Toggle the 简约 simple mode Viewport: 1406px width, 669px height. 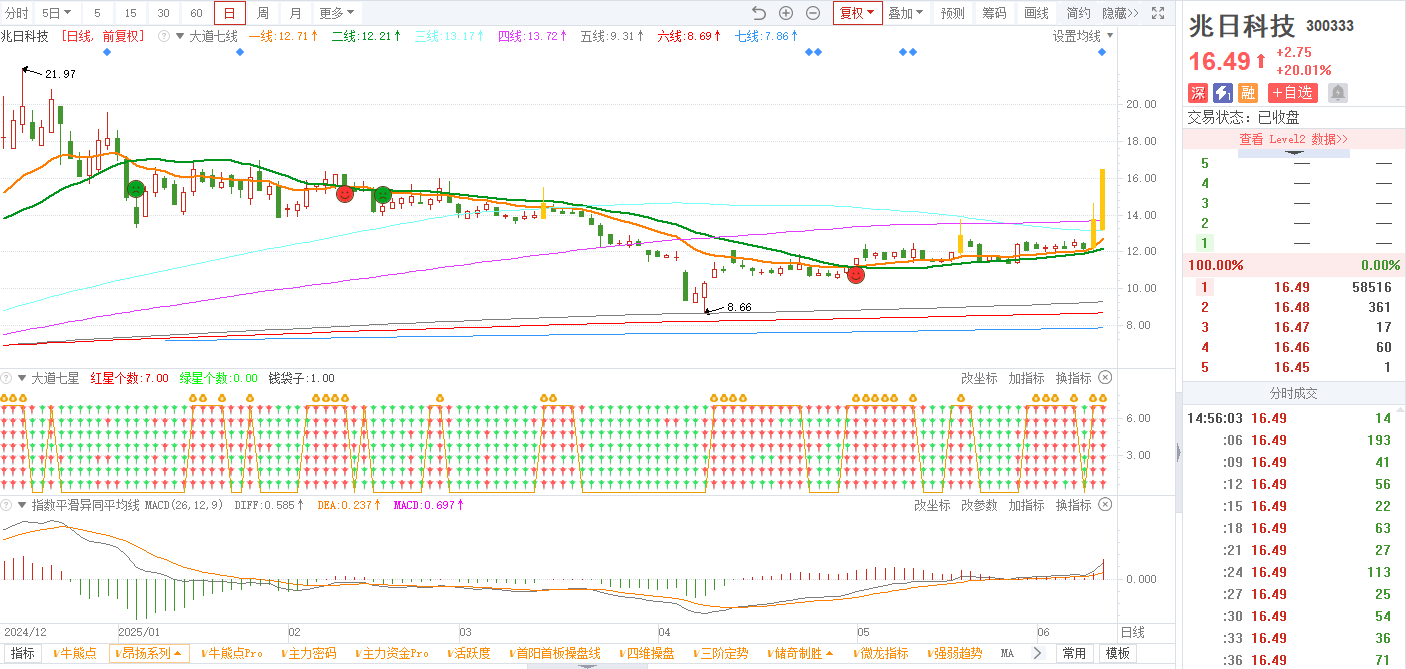pyautogui.click(x=1078, y=13)
